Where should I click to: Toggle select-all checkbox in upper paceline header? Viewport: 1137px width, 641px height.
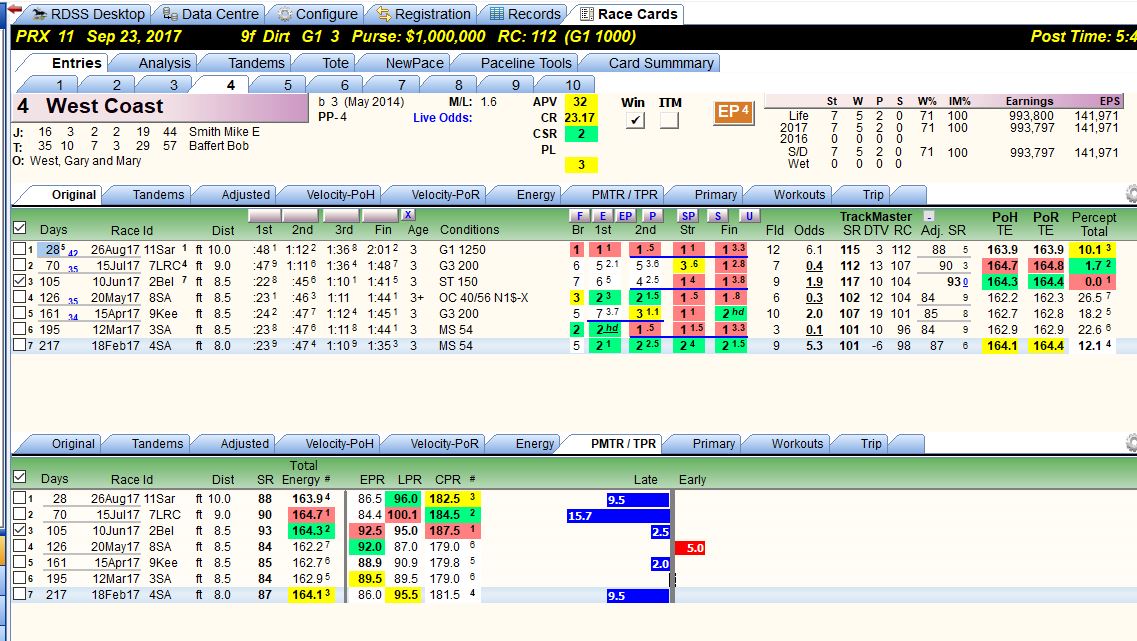(20, 228)
